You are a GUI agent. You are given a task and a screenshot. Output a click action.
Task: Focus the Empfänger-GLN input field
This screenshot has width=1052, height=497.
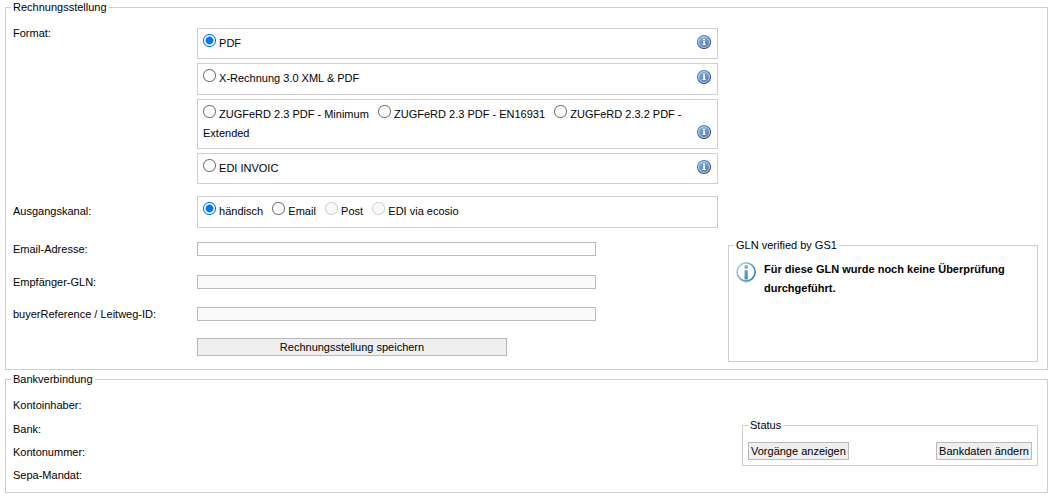pyautogui.click(x=396, y=282)
